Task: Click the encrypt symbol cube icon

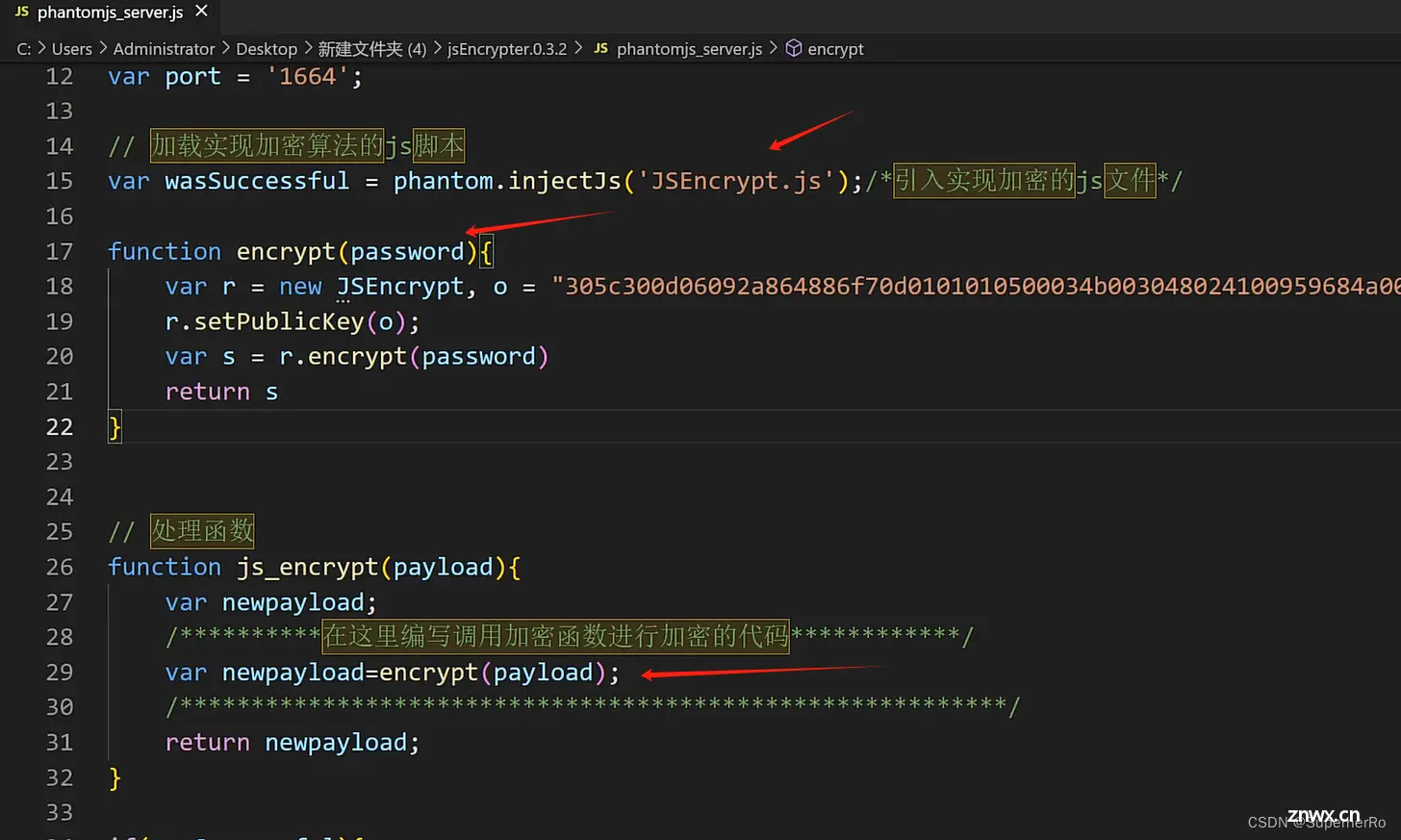Action: point(794,48)
